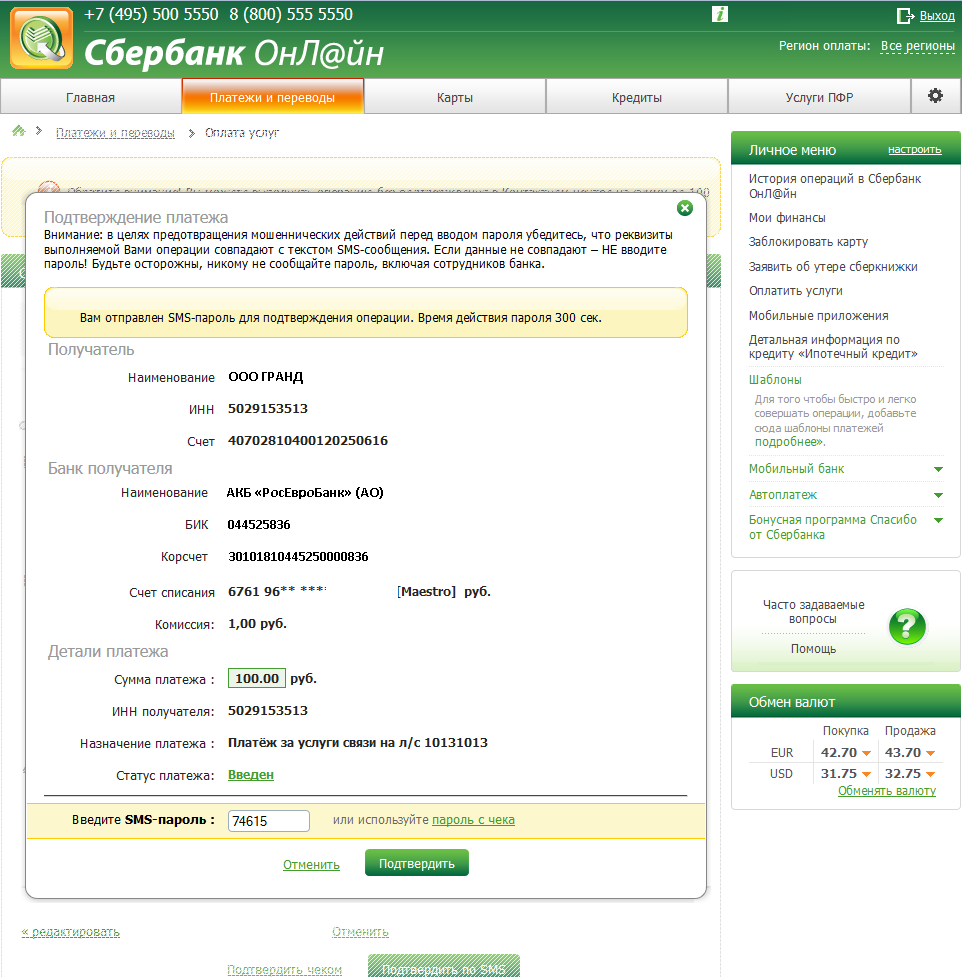962x979 pixels.
Task: Click the recipient name ООО ГРАНД
Action: 266,377
